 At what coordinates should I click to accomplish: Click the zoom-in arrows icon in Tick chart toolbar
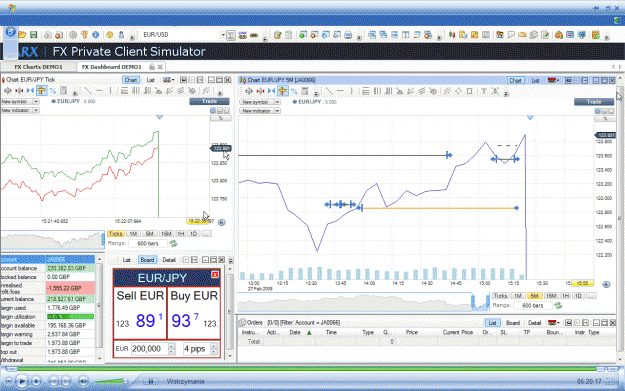pyautogui.click(x=8, y=91)
